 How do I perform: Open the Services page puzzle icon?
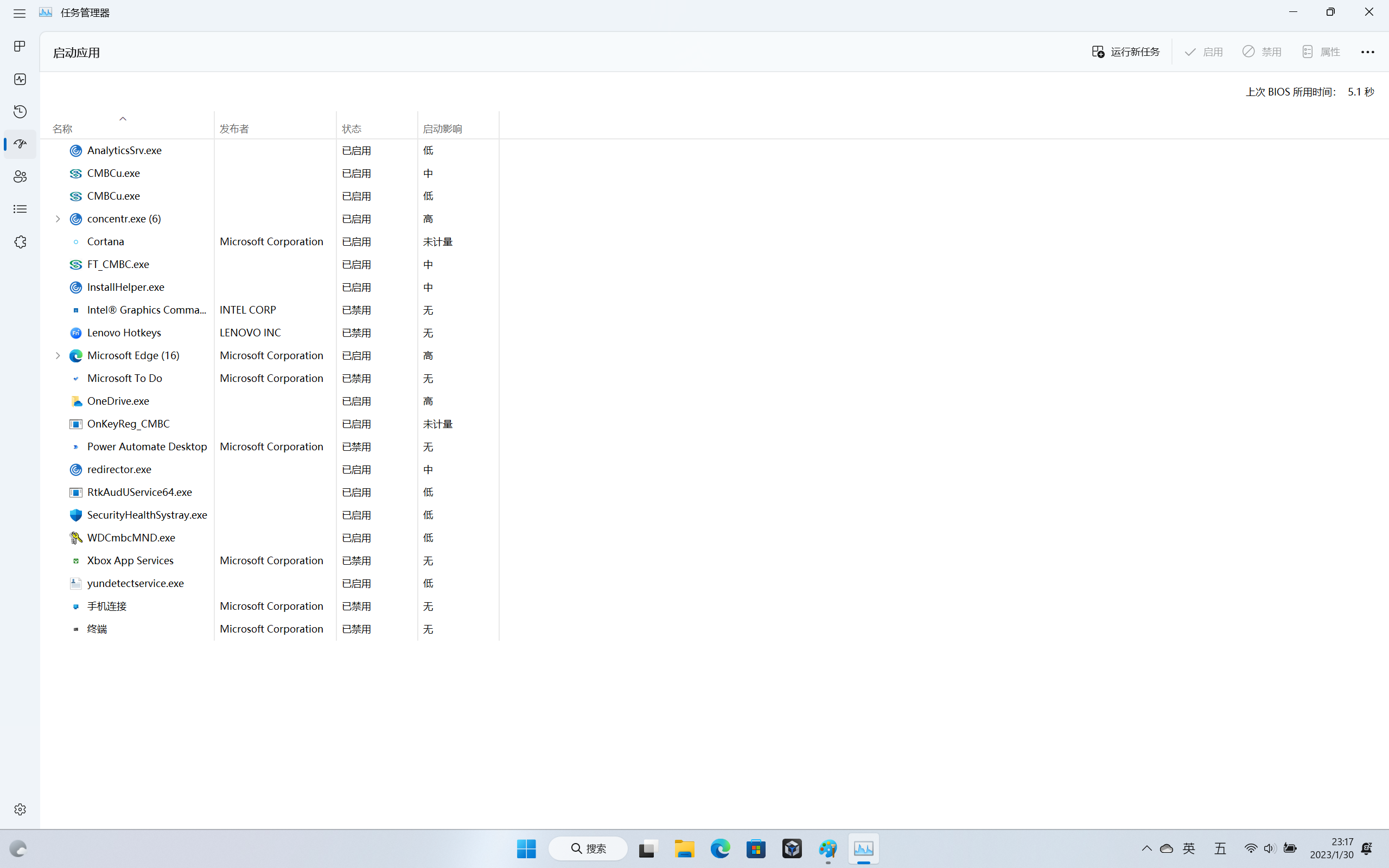pos(20,242)
